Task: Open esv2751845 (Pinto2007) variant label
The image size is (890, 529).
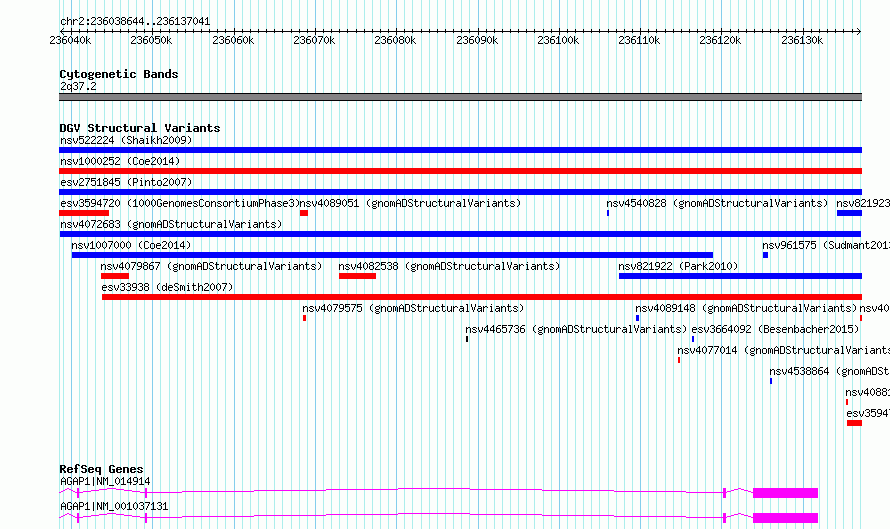Action: (126, 182)
